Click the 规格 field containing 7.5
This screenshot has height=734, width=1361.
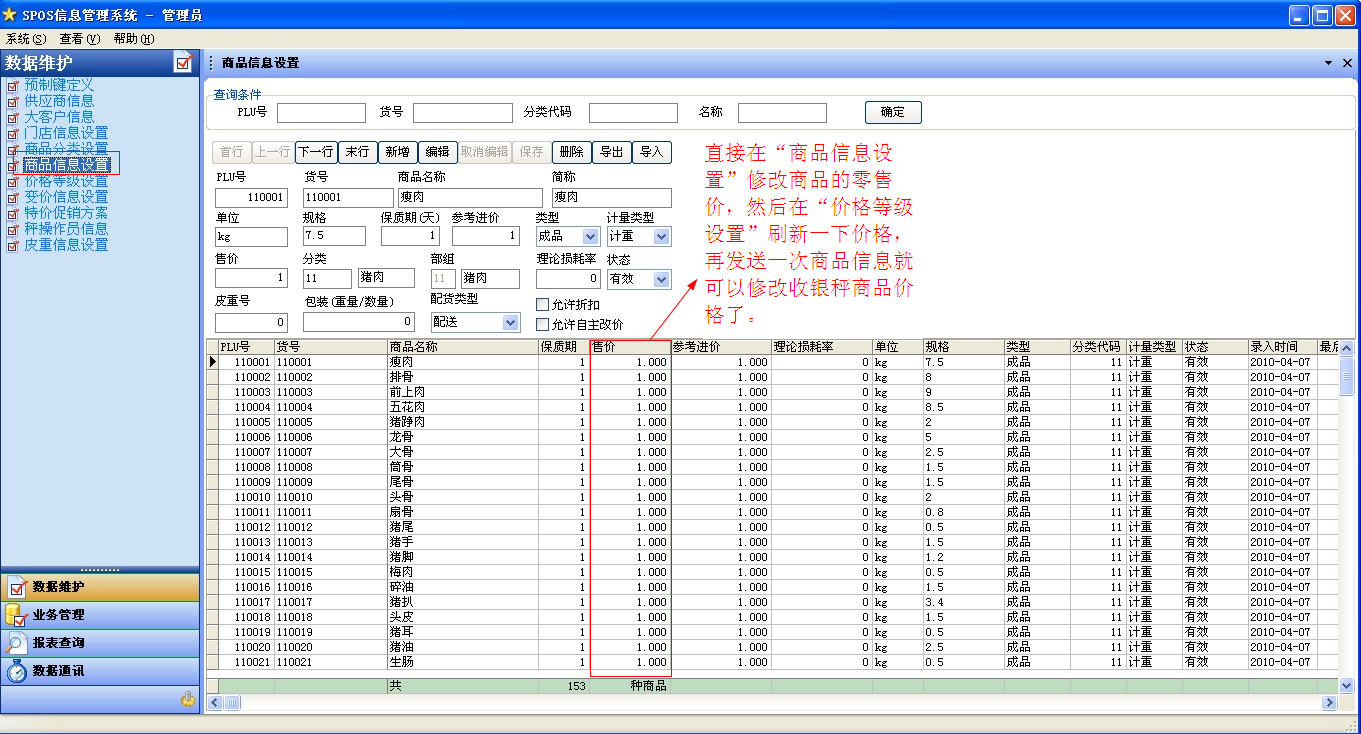(334, 236)
